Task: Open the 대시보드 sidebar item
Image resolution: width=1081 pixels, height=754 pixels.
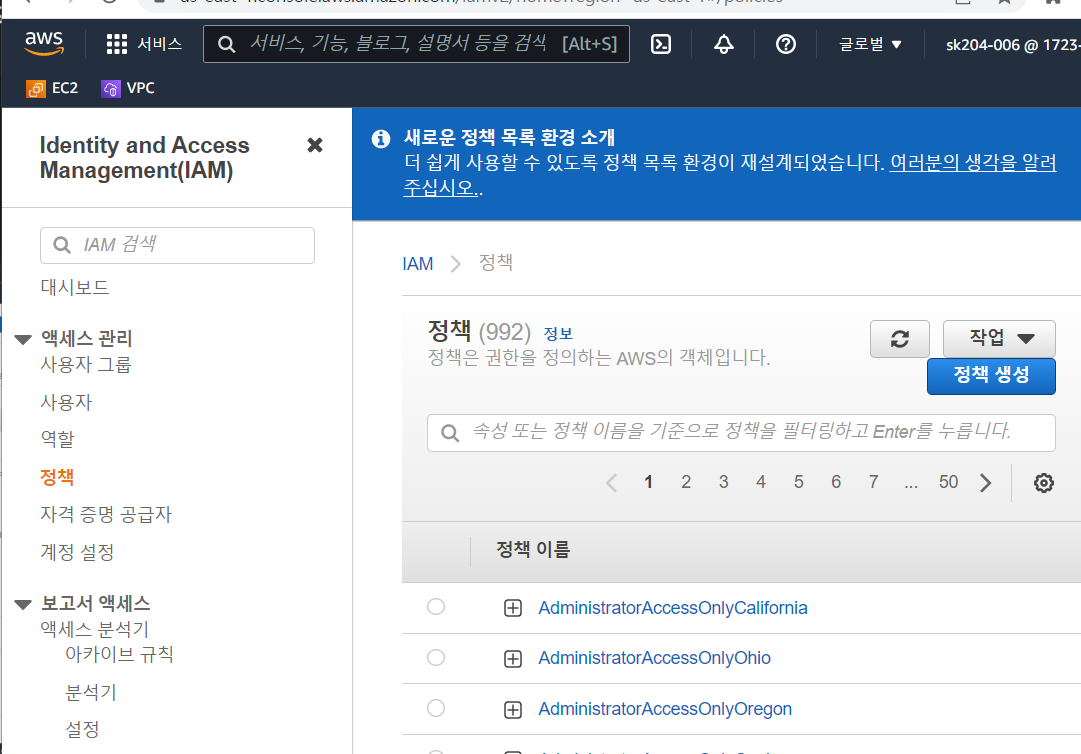Action: [x=74, y=287]
